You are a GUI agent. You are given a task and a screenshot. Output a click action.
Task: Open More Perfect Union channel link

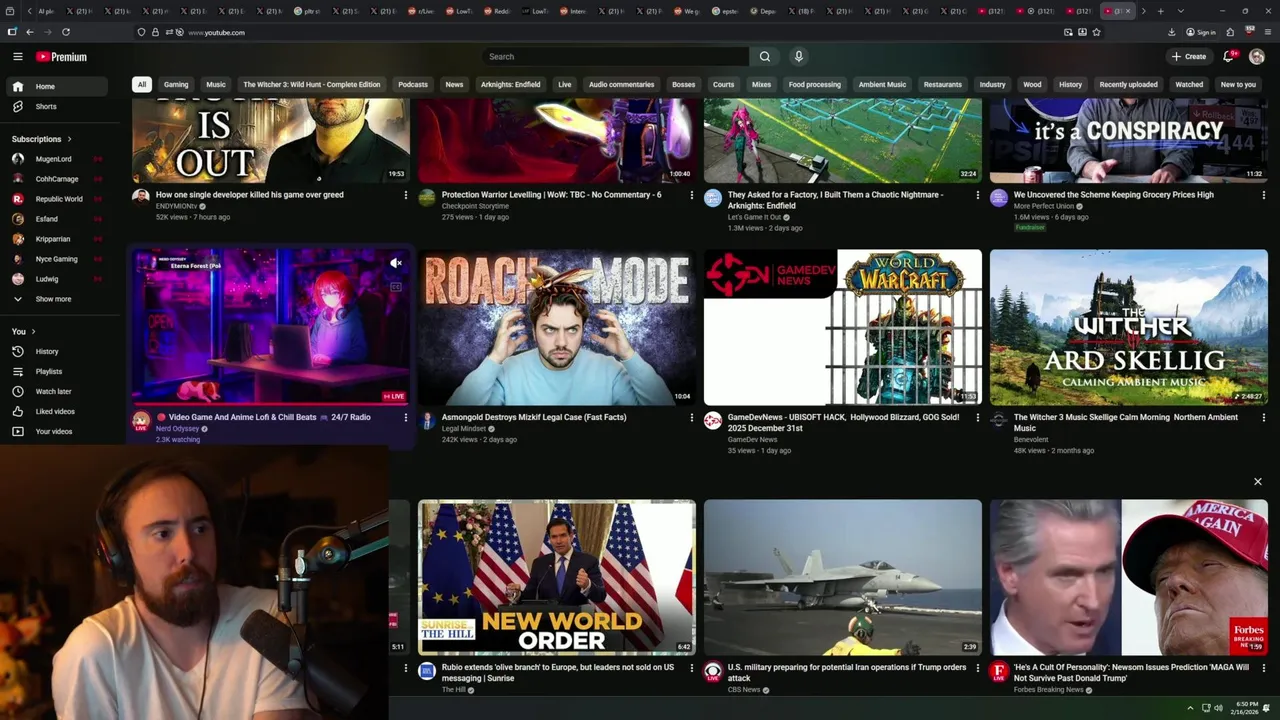(x=1043, y=207)
